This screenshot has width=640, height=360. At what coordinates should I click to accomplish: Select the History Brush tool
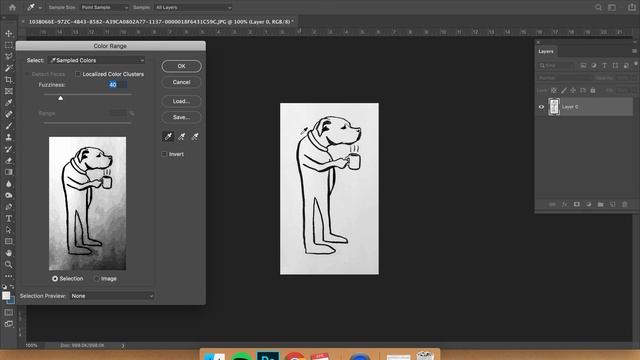click(x=9, y=149)
